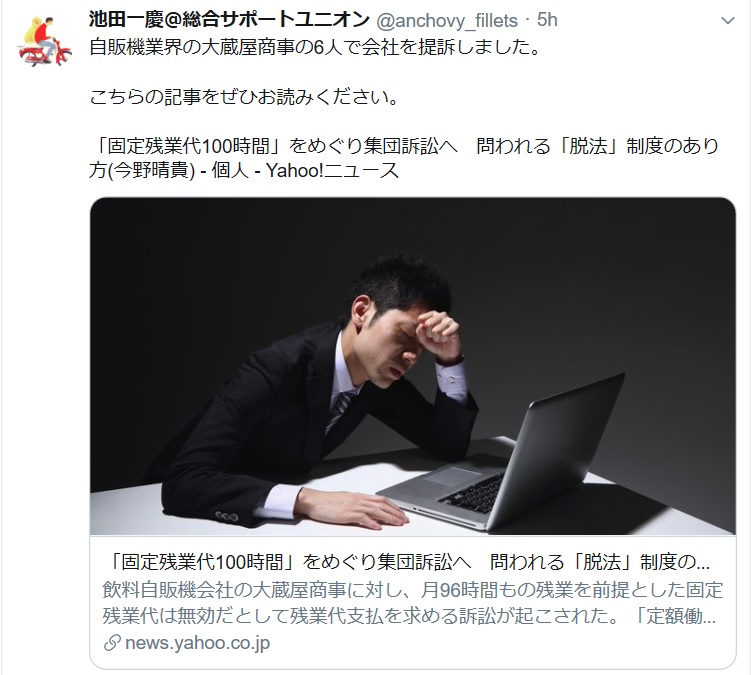Viewport: 751px width, 675px height.
Task: Click the tweet line 自販機業界の大蔵屋商事の6人で会社を提訴しました
Action: point(315,47)
